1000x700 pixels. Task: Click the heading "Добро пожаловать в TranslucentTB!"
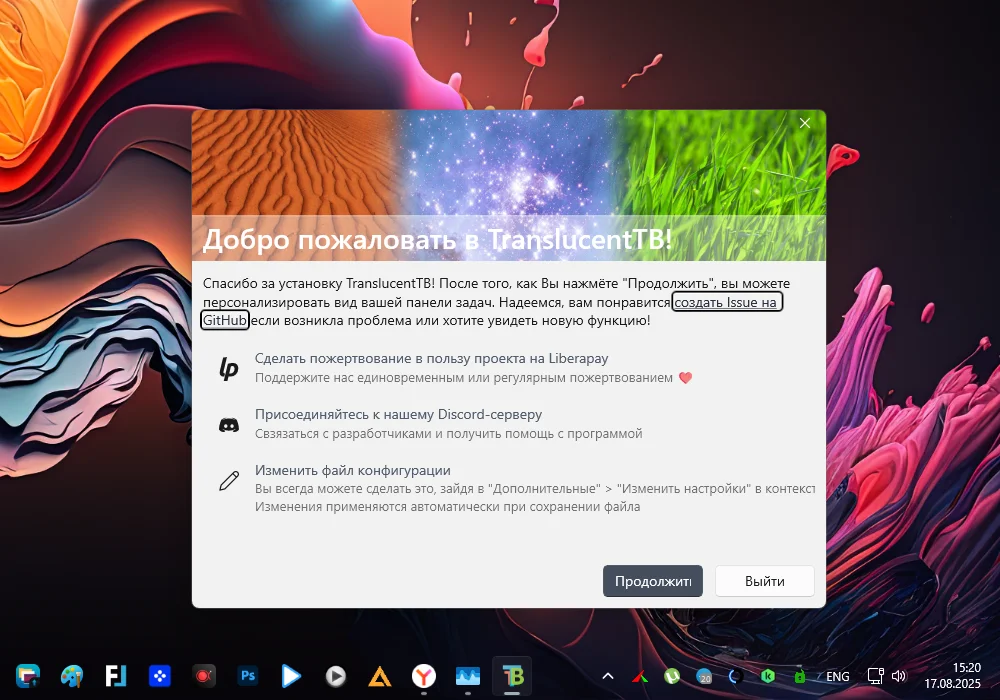pyautogui.click(x=437, y=240)
